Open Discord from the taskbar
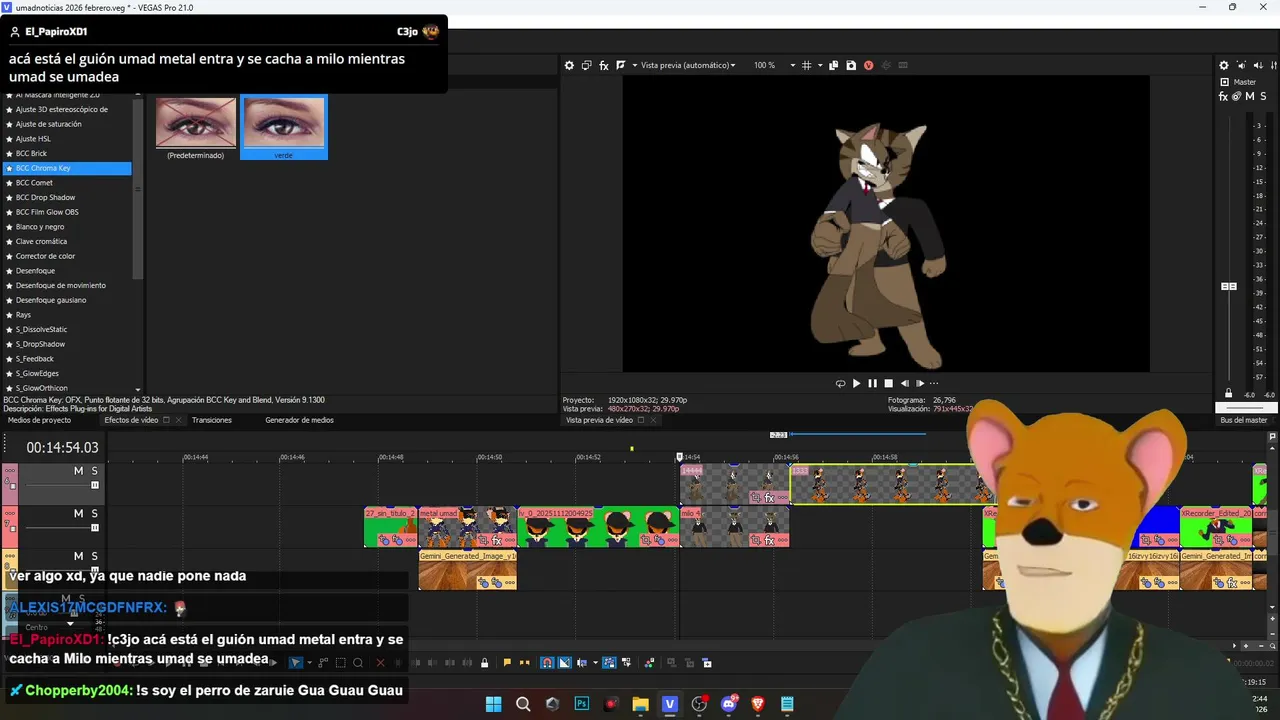This screenshot has height=720, width=1280. pos(729,704)
